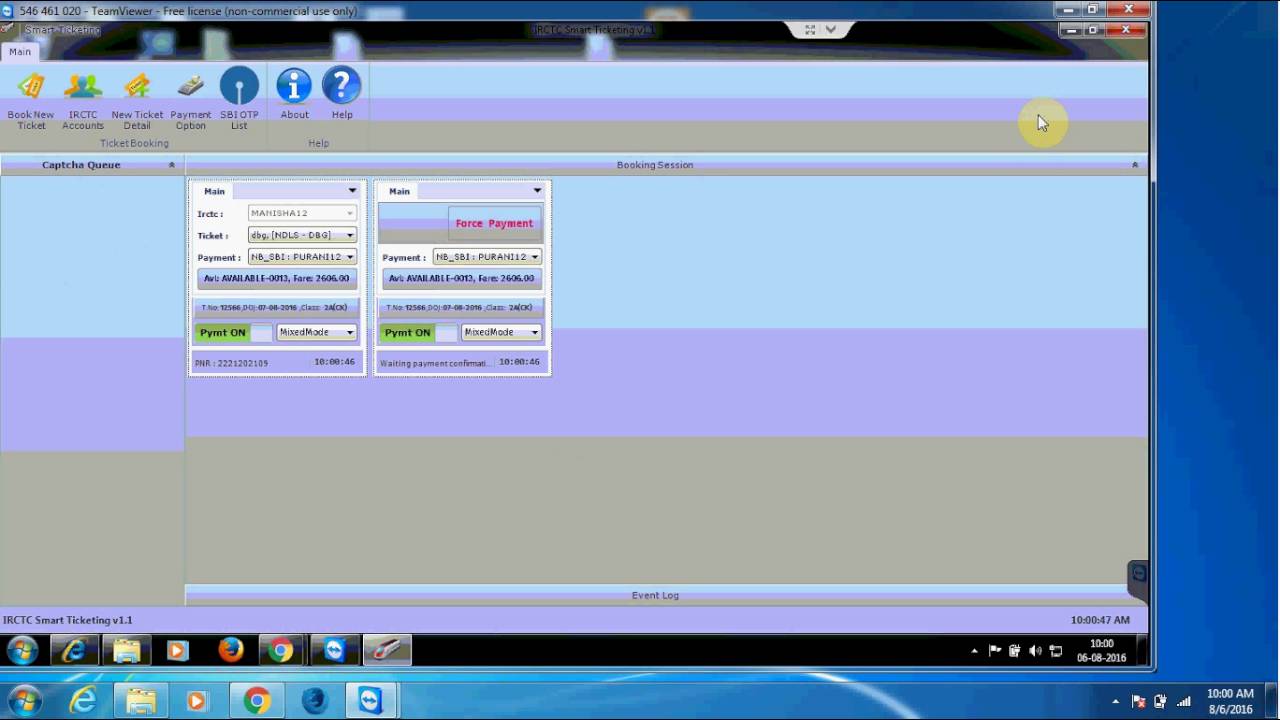The height and width of the screenshot is (720, 1280).
Task: Open the local taskbar clock 8/6/2016
Action: [1230, 701]
